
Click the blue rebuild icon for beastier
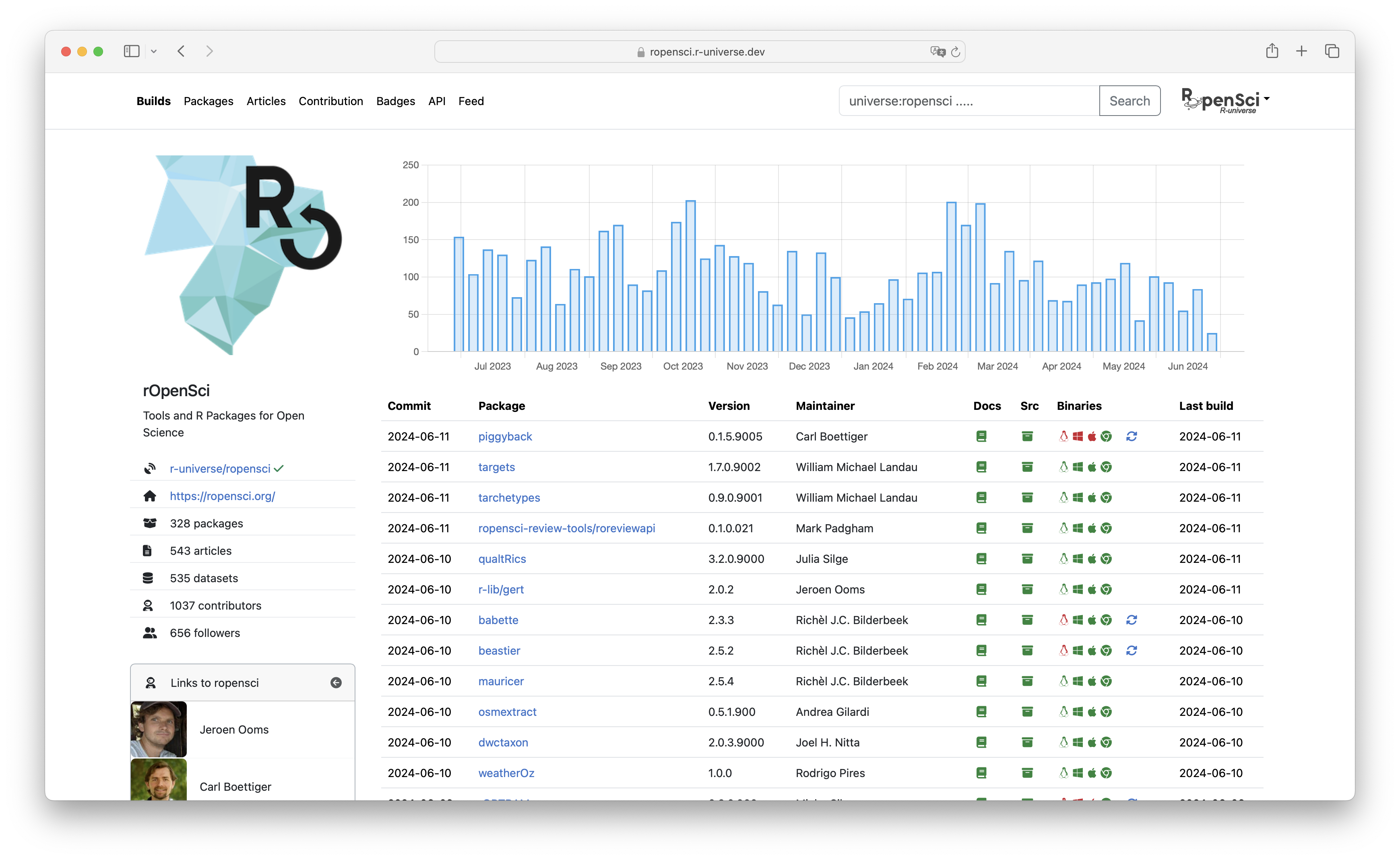click(1132, 651)
